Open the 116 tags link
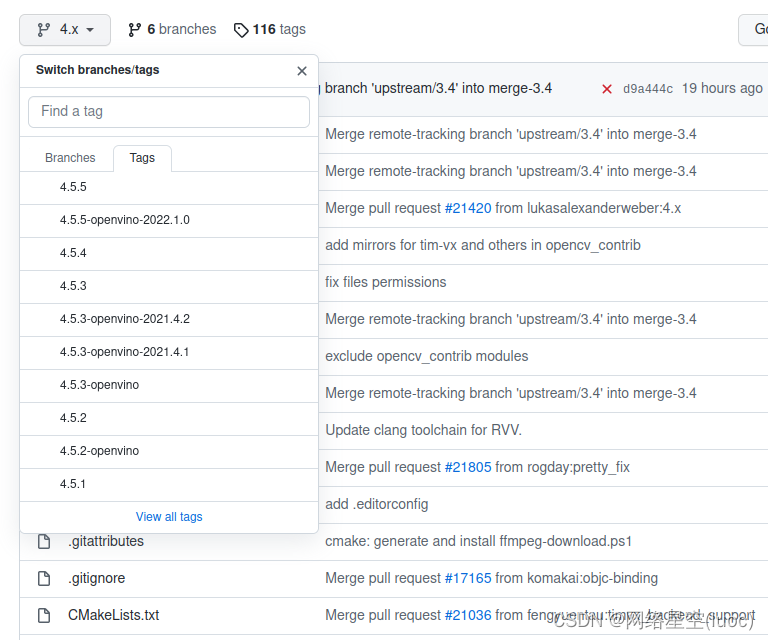 point(269,29)
